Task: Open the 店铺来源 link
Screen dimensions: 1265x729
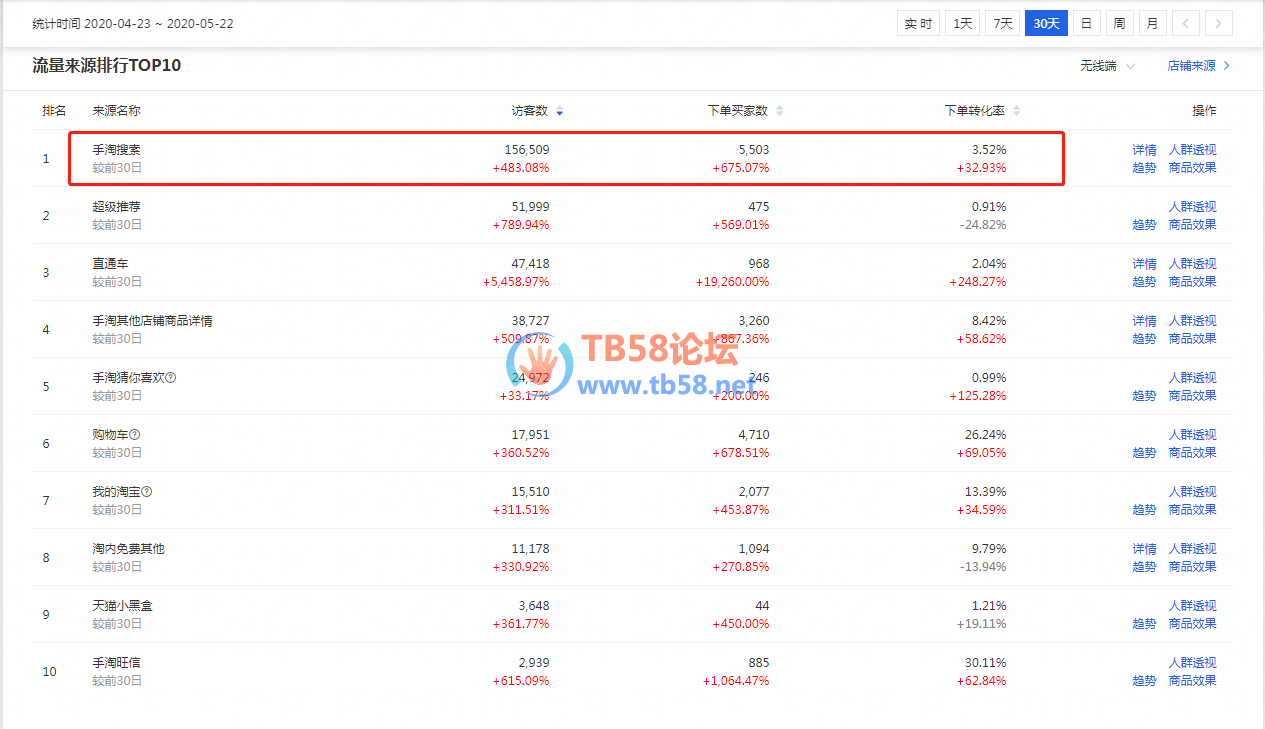Action: [1198, 66]
